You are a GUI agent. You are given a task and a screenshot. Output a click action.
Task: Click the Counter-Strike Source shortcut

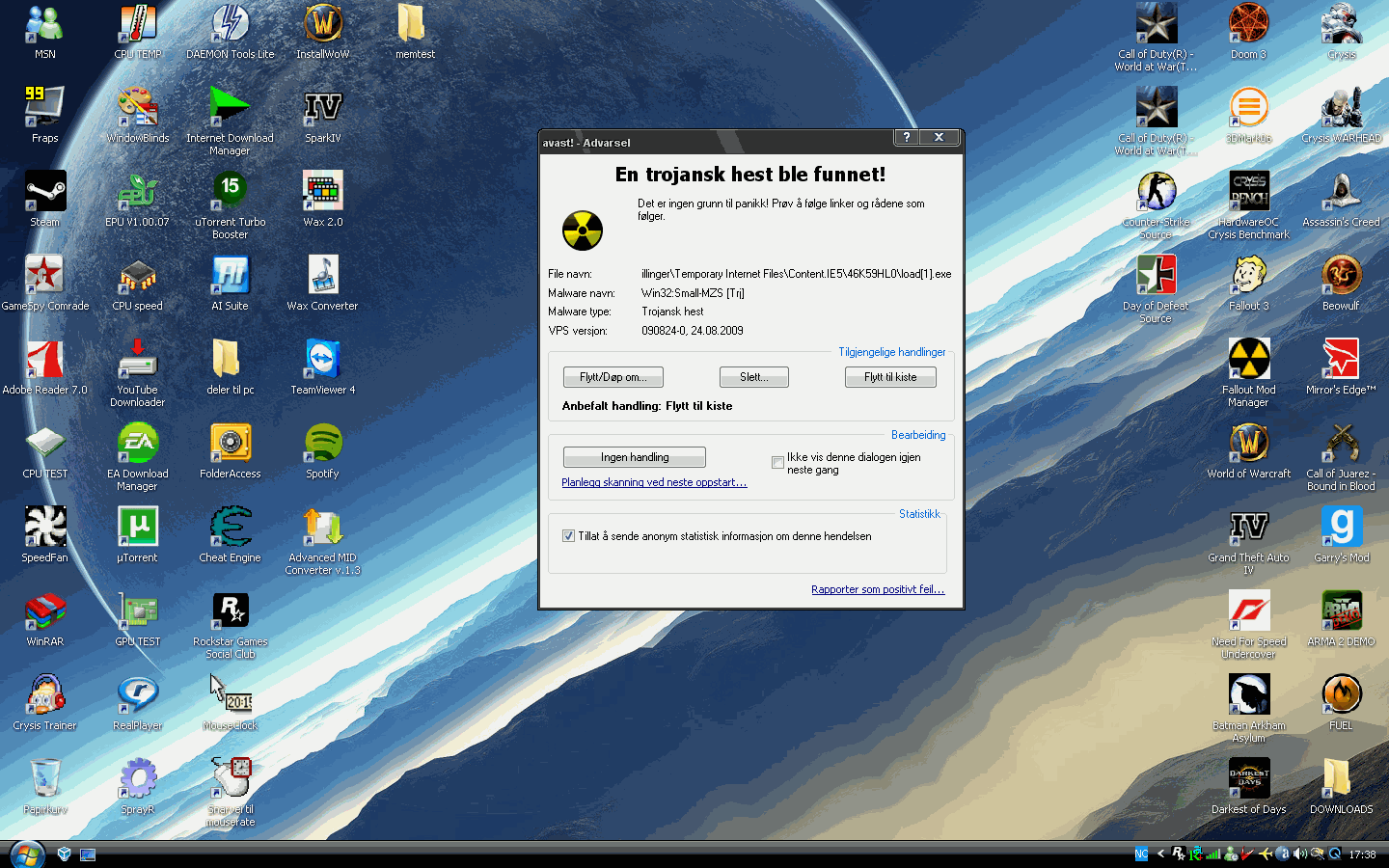click(x=1156, y=204)
